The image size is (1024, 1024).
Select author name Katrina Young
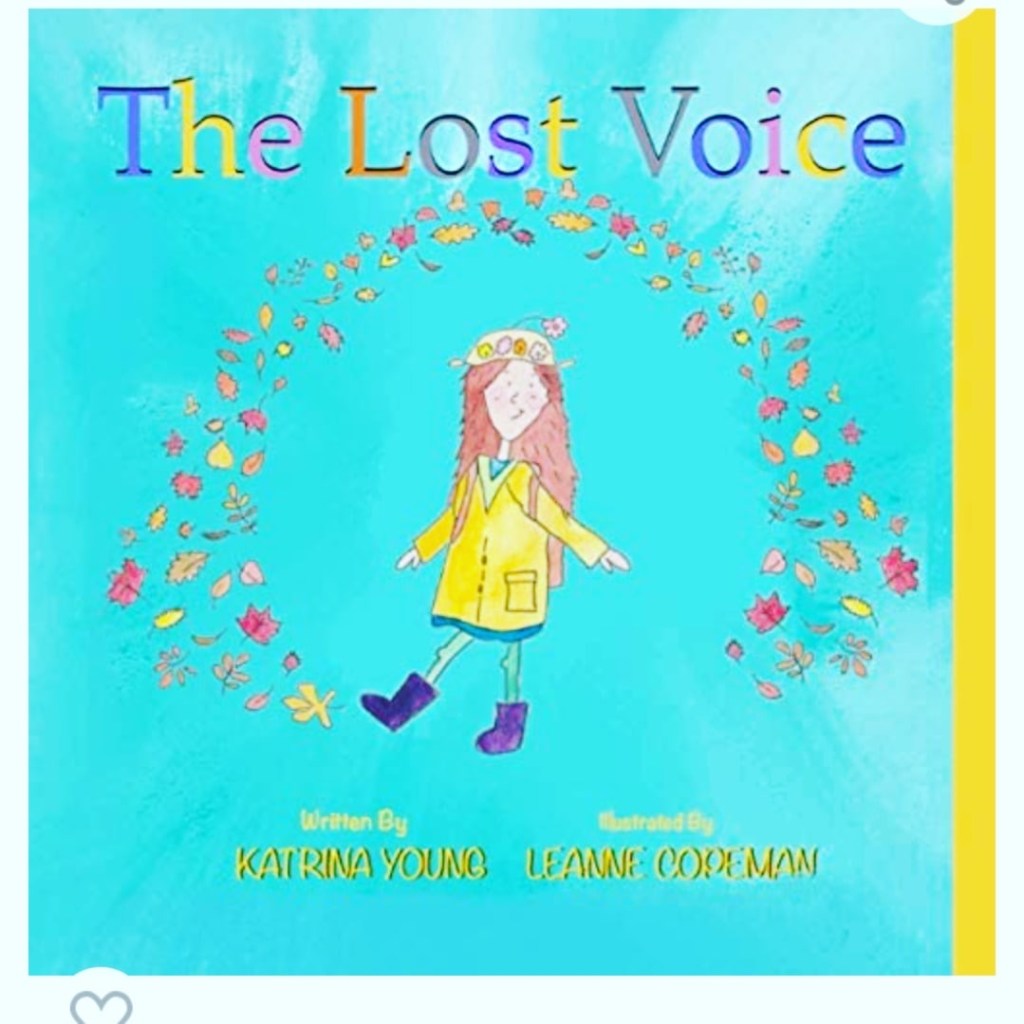click(361, 865)
